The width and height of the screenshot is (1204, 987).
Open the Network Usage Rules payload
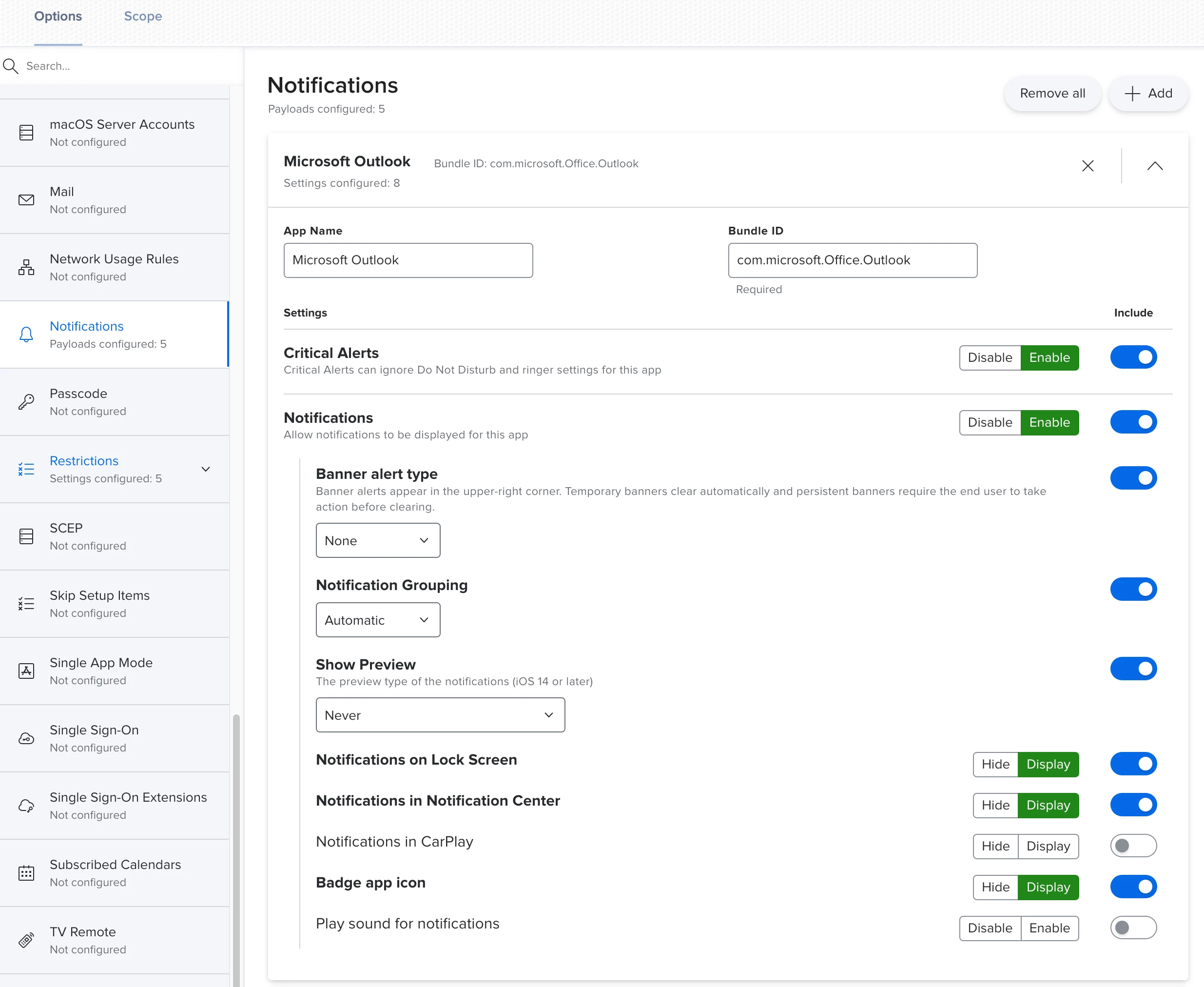(x=114, y=267)
